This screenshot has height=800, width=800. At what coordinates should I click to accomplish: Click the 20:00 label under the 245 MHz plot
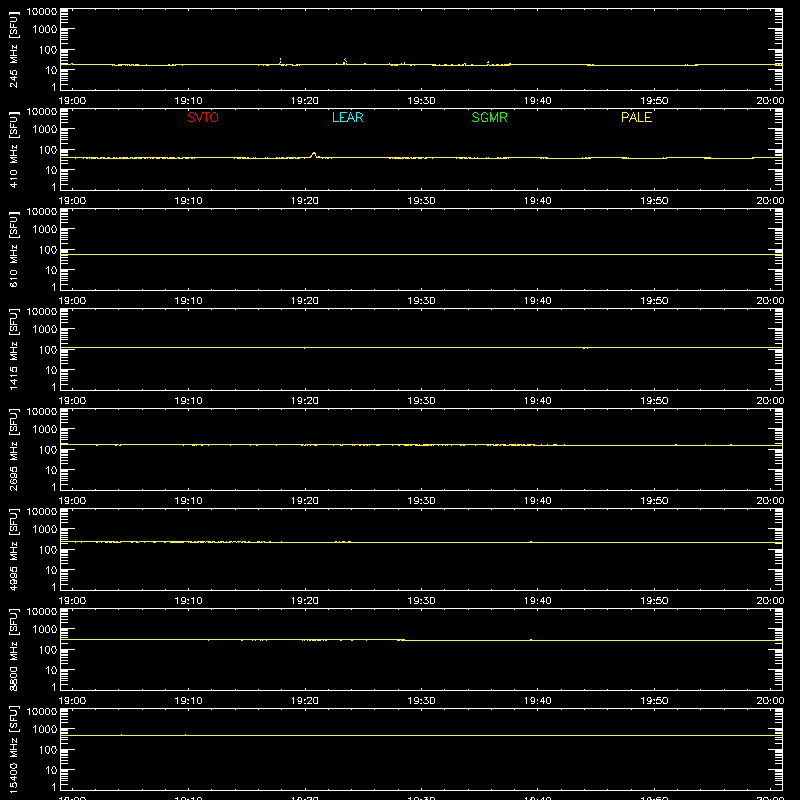(770, 101)
